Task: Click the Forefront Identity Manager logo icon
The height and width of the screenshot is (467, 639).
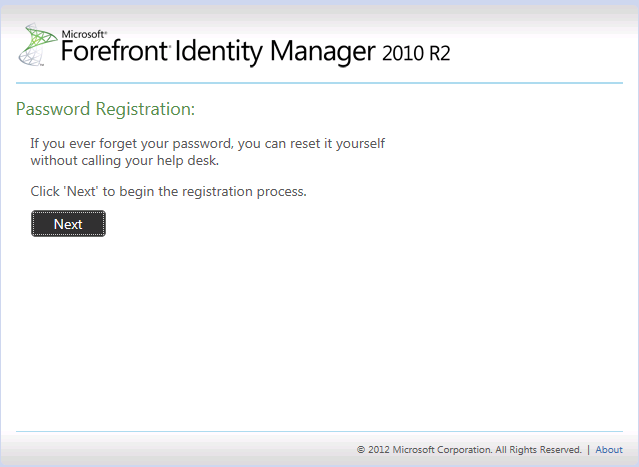Action: point(37,44)
